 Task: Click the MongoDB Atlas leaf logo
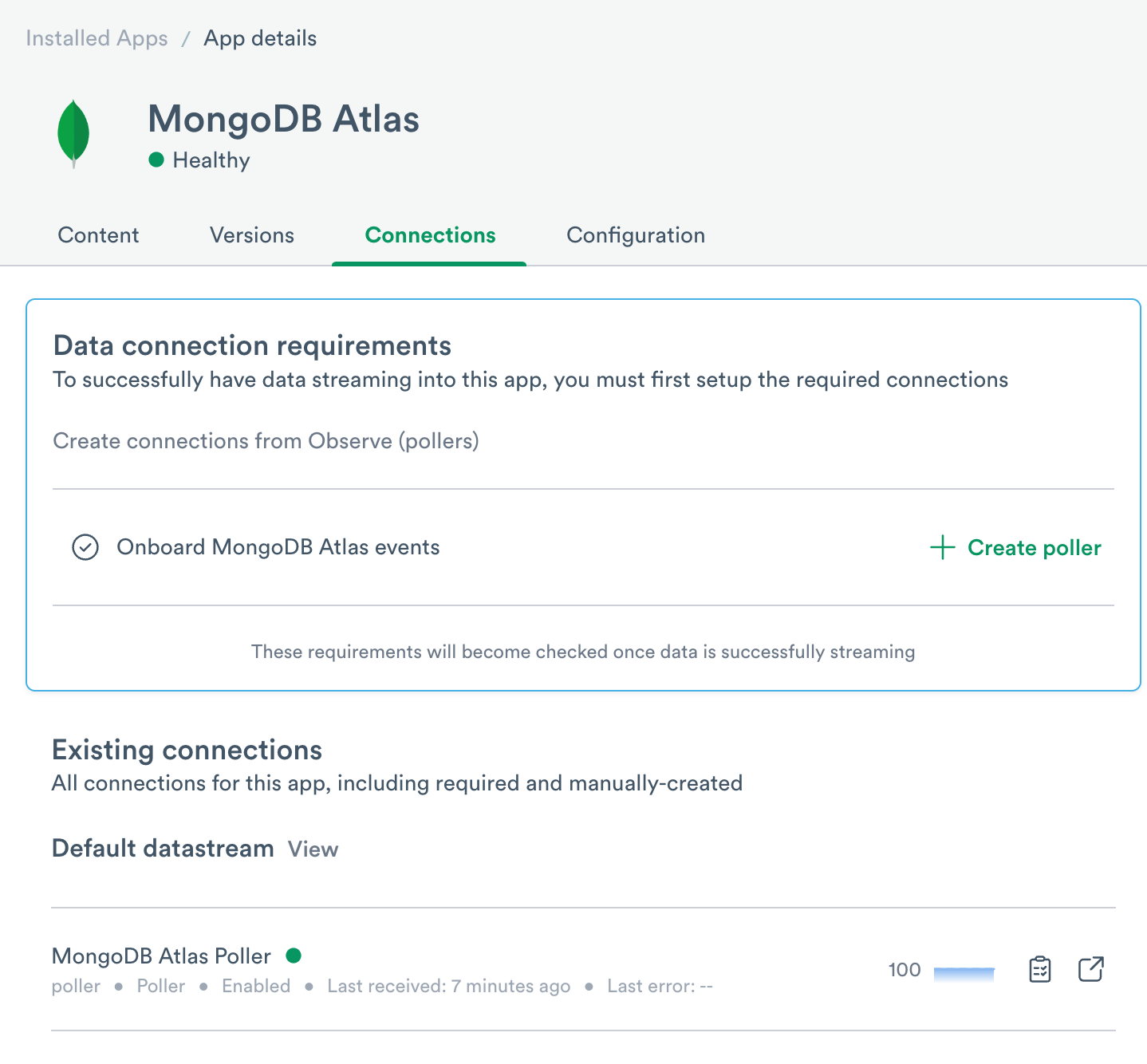(x=73, y=133)
